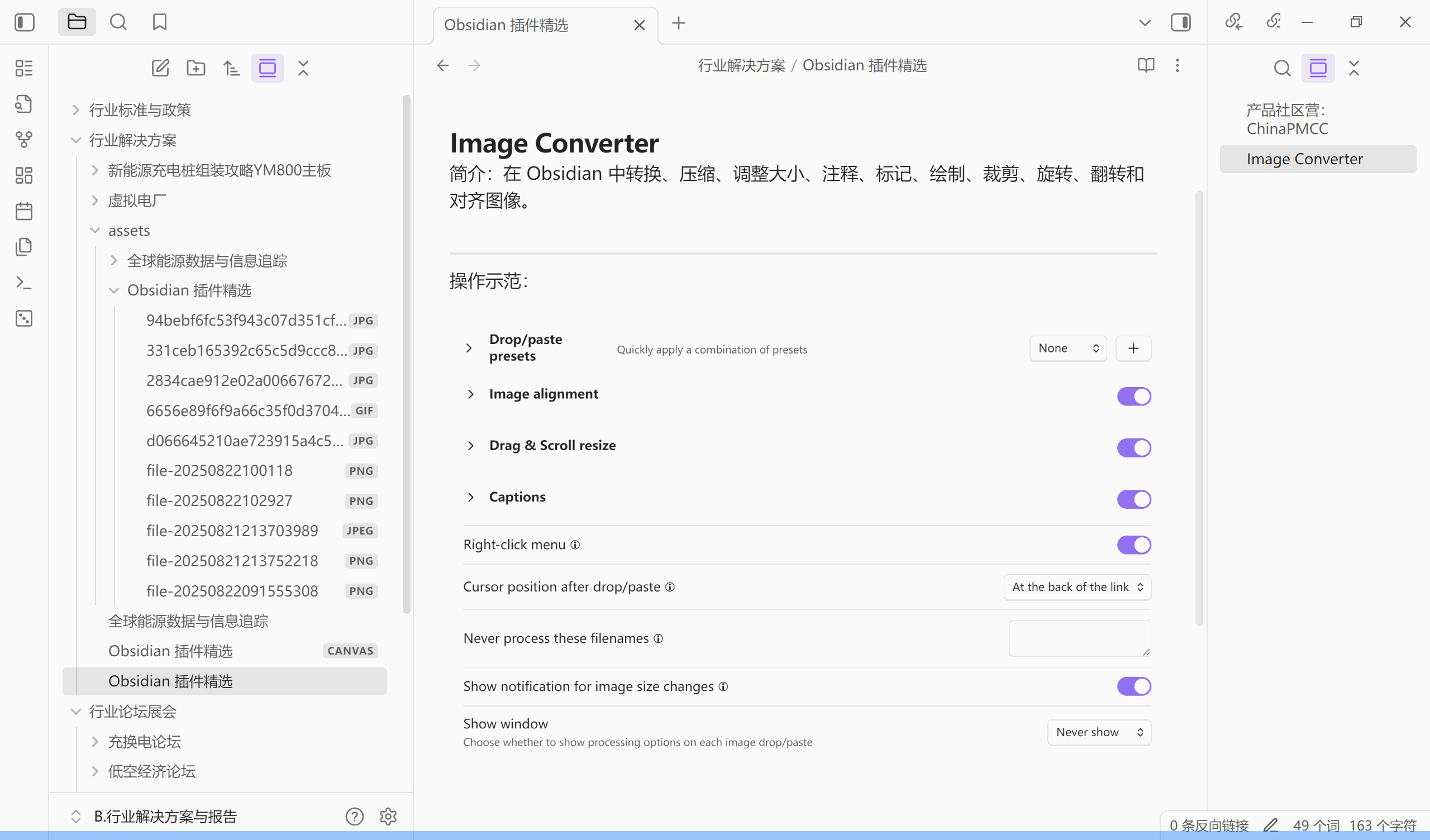Disable the Image alignment toggle

pos(1133,395)
